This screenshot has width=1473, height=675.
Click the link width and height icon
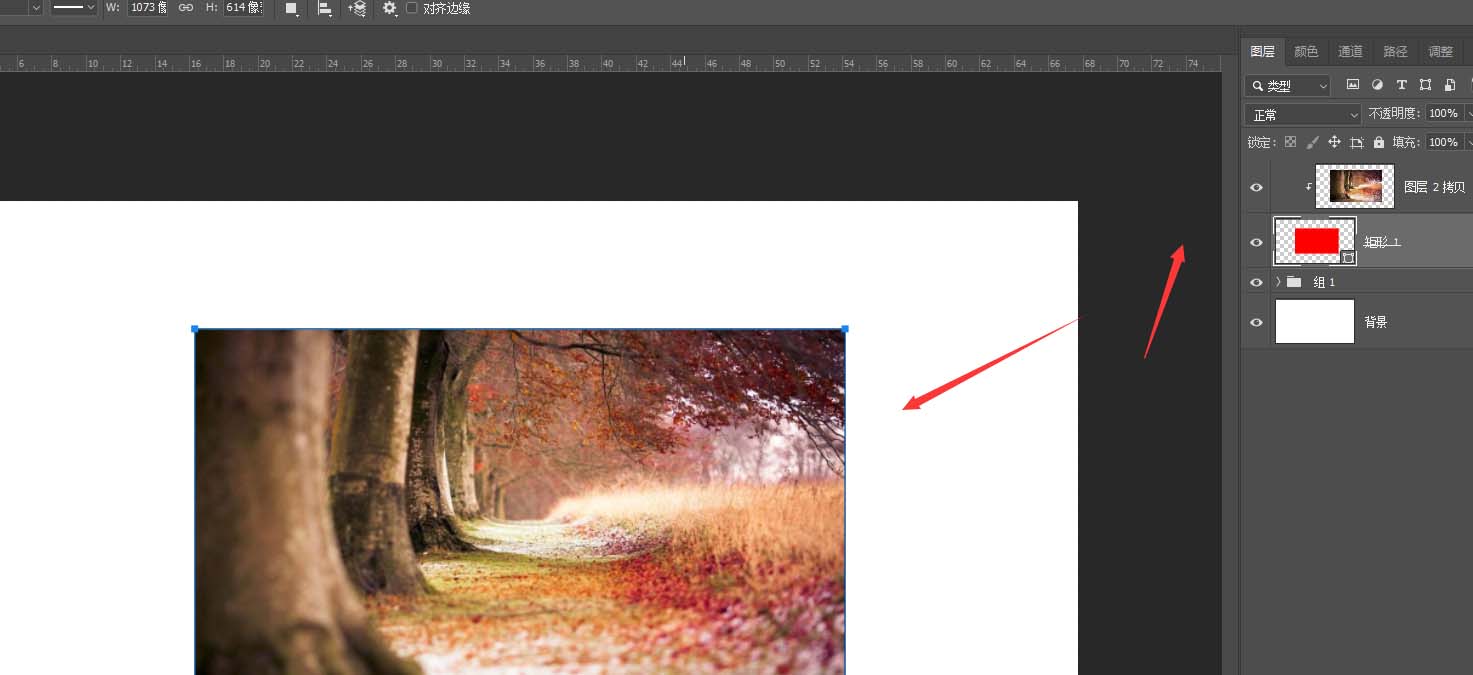(x=185, y=8)
